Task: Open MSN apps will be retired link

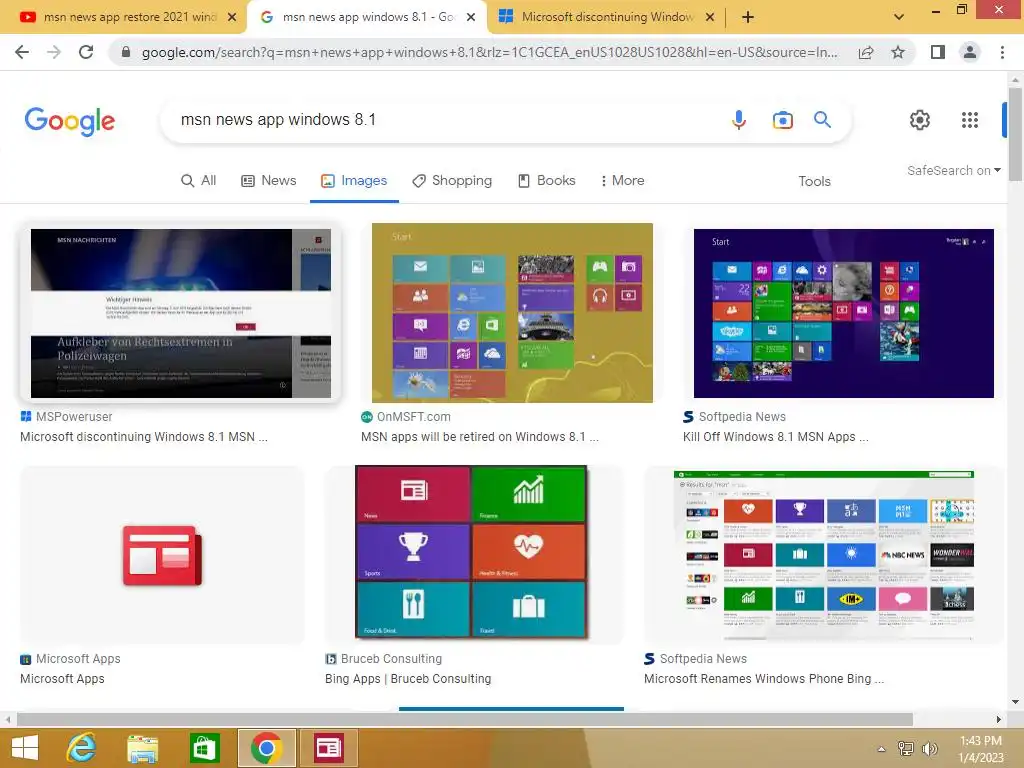Action: click(x=480, y=437)
